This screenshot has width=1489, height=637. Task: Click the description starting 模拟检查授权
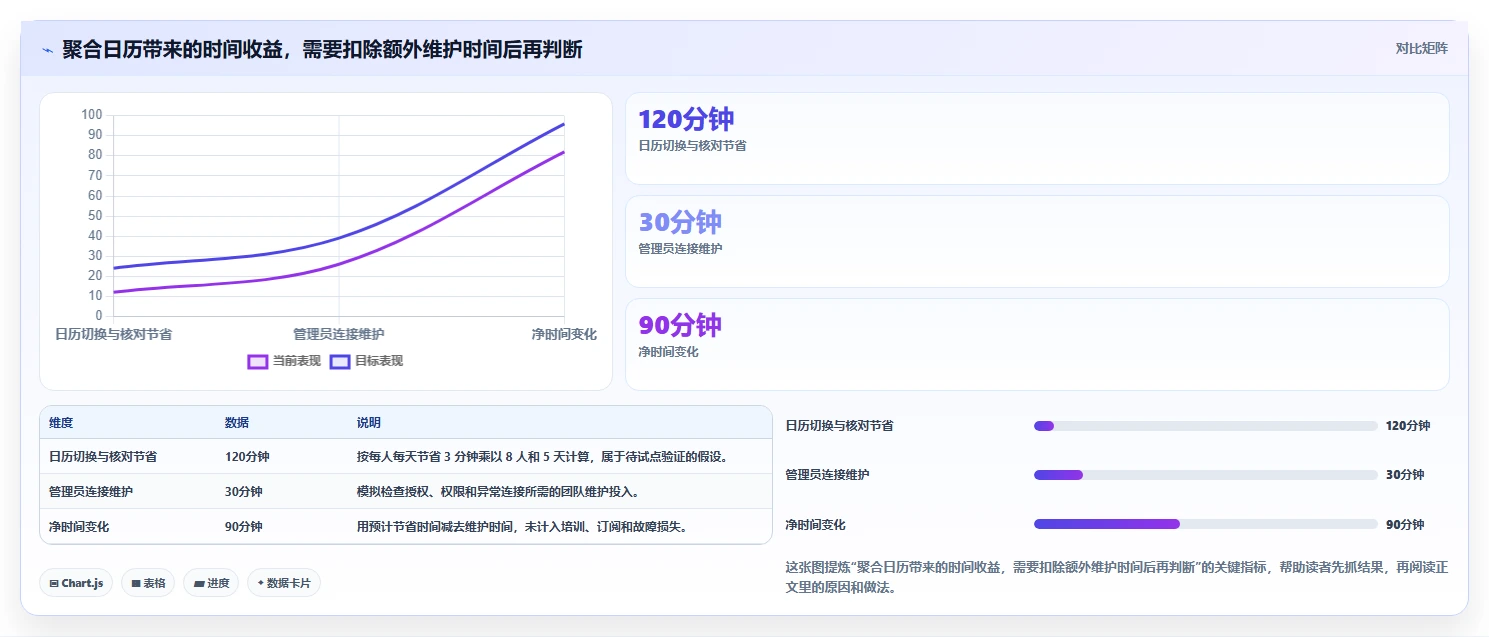pos(498,492)
